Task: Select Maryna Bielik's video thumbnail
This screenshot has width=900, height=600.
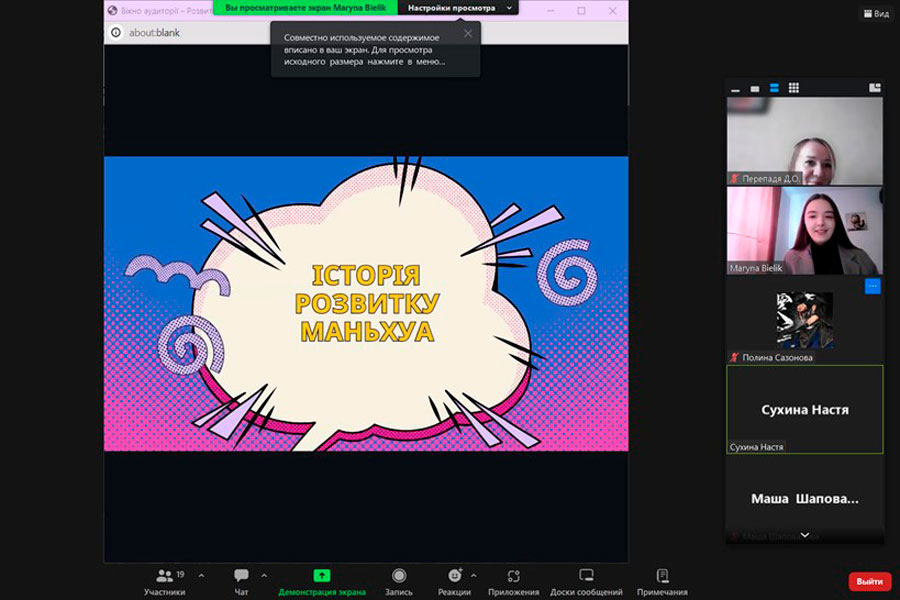Action: point(805,231)
